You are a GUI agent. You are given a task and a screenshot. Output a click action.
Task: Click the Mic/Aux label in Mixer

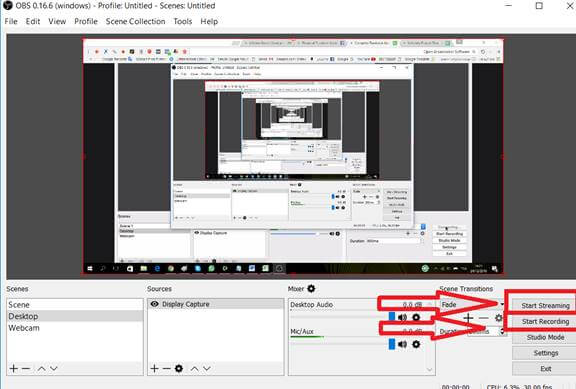[x=302, y=331]
